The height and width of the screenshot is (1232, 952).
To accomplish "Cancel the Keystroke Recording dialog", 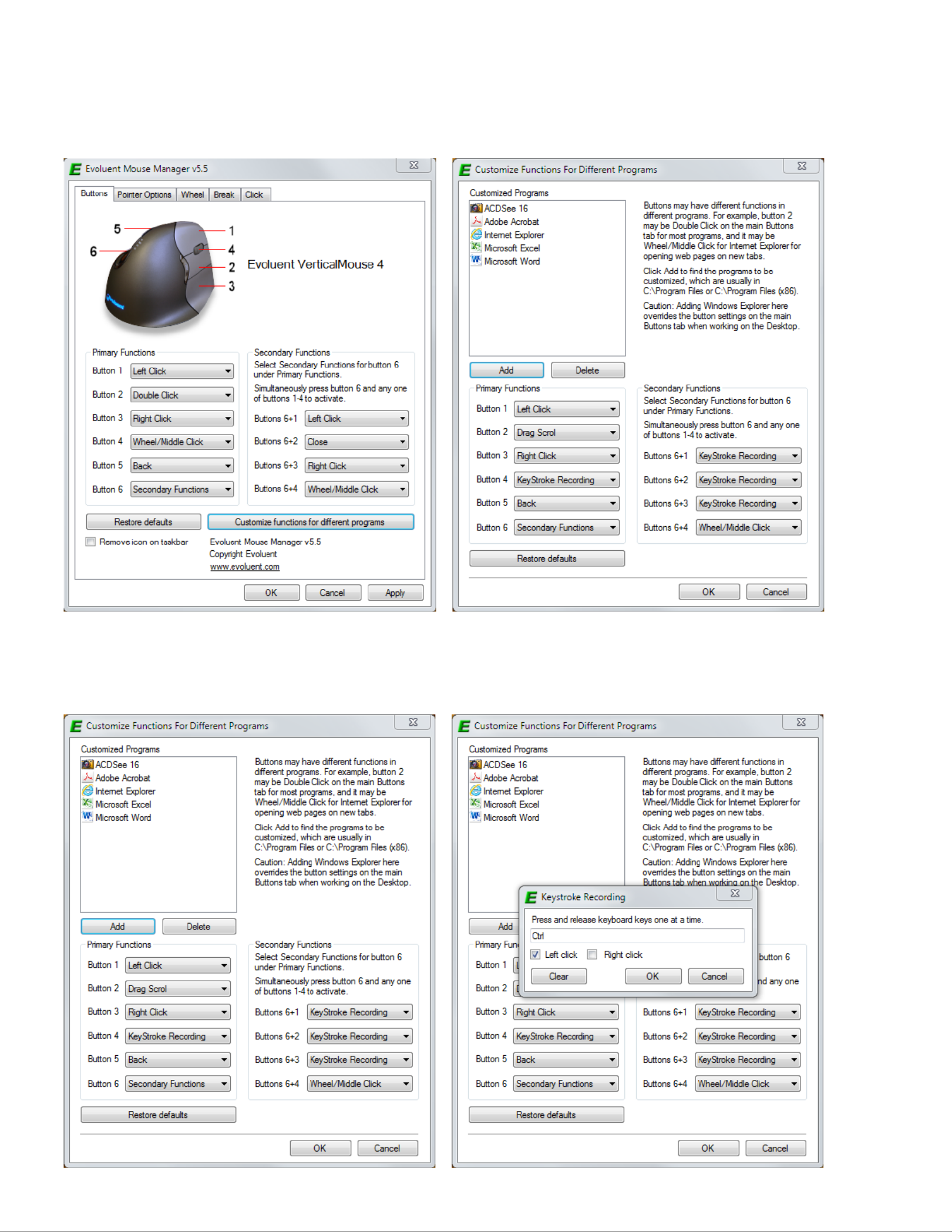I will click(715, 976).
